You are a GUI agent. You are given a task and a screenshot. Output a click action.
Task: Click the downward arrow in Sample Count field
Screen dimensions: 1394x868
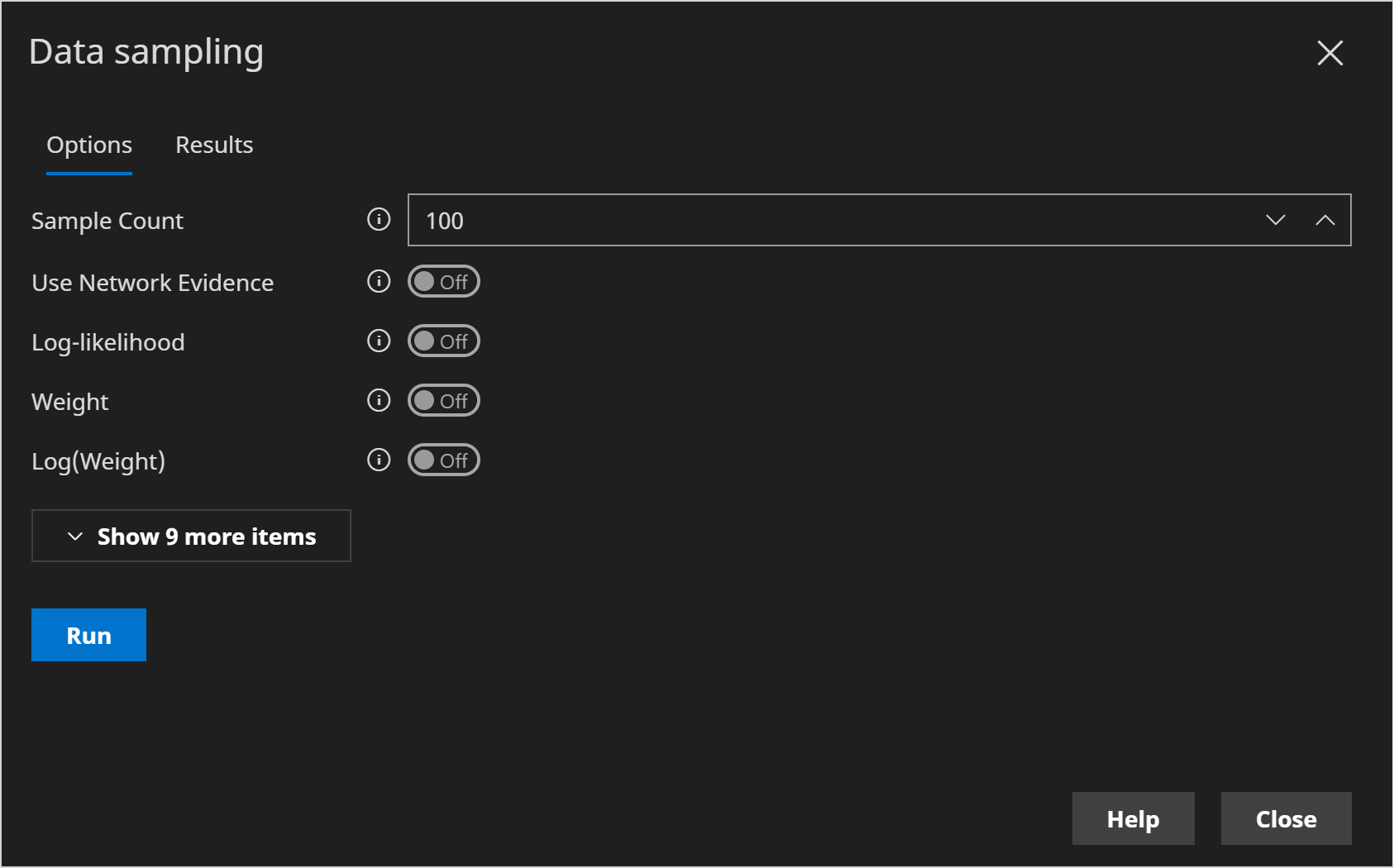[1275, 220]
